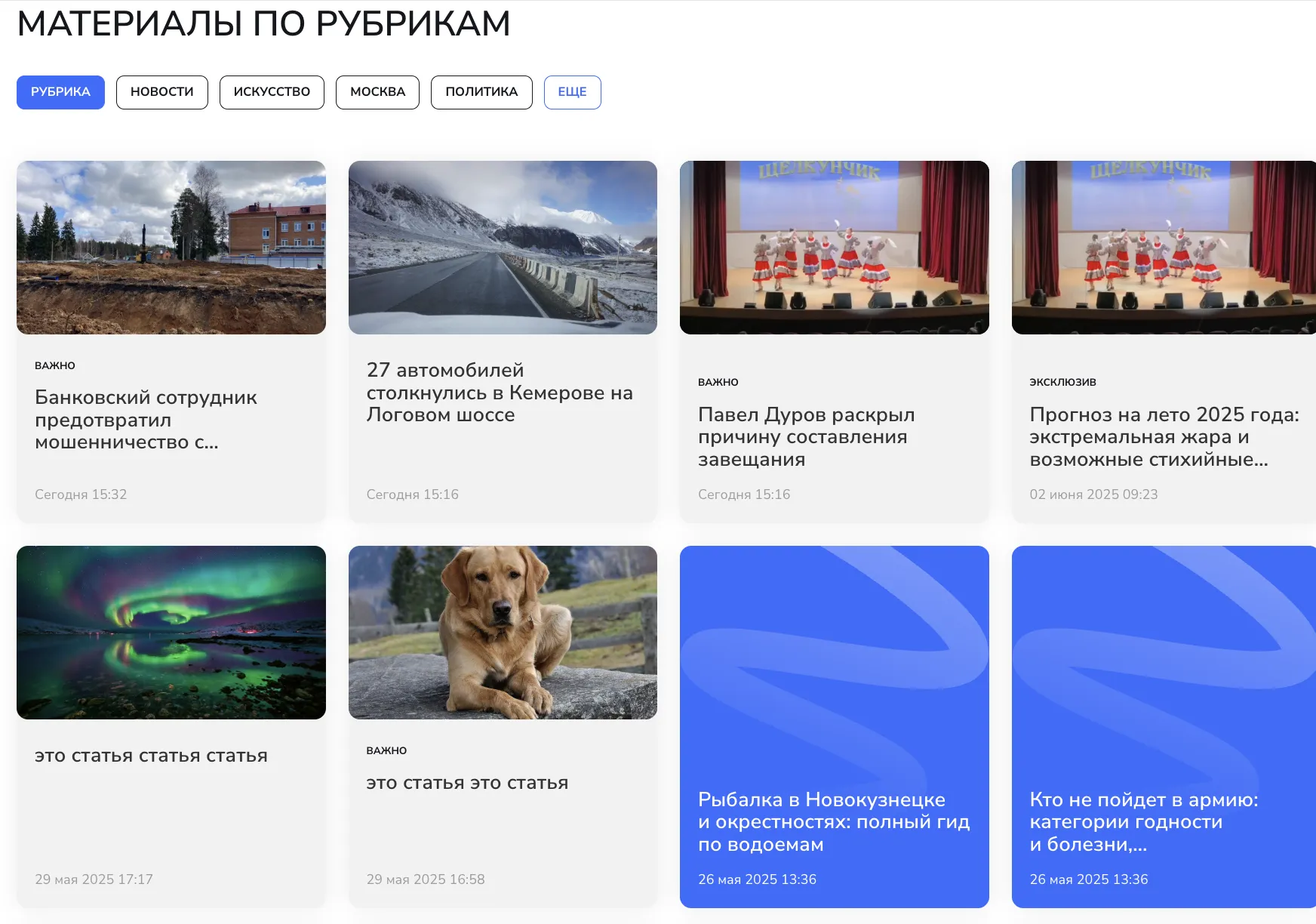
Task: Open 'это статья это статья' article
Action: 468,783
